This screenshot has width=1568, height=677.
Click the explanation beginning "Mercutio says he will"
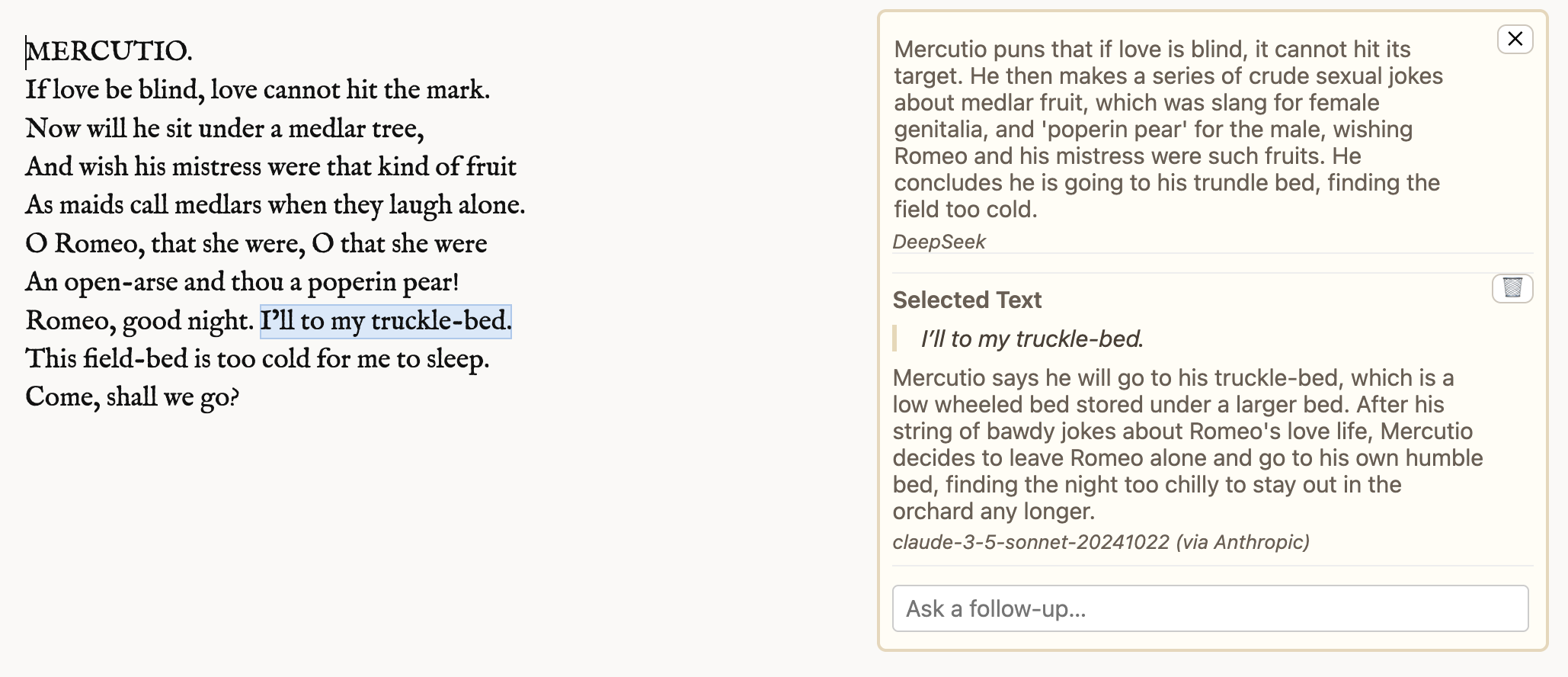point(1187,444)
